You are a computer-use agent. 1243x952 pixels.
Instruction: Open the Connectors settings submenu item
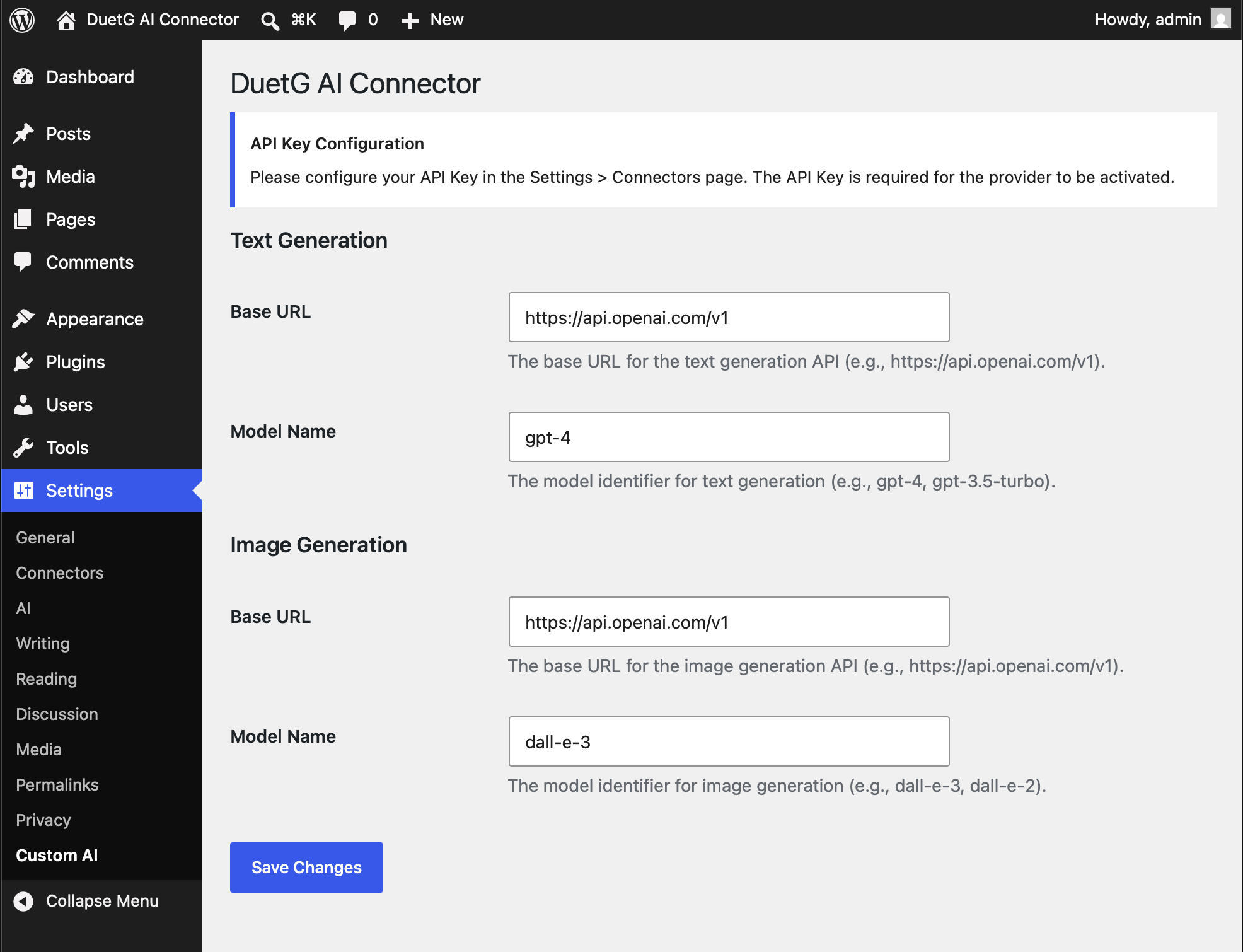pyautogui.click(x=60, y=573)
